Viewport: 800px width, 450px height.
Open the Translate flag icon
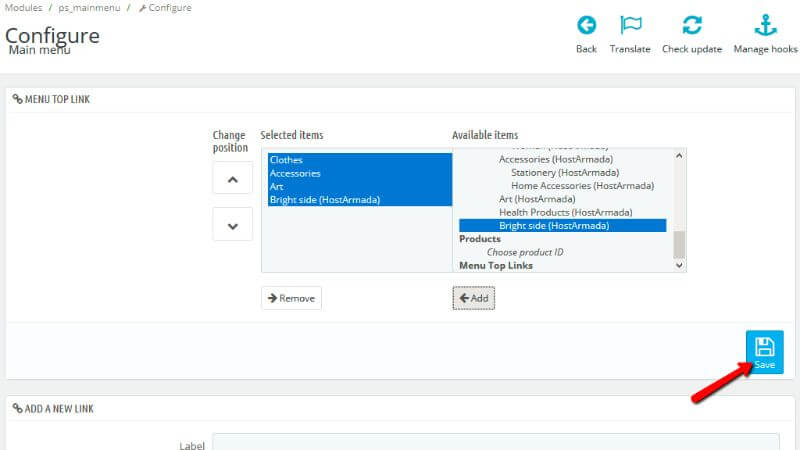[631, 25]
